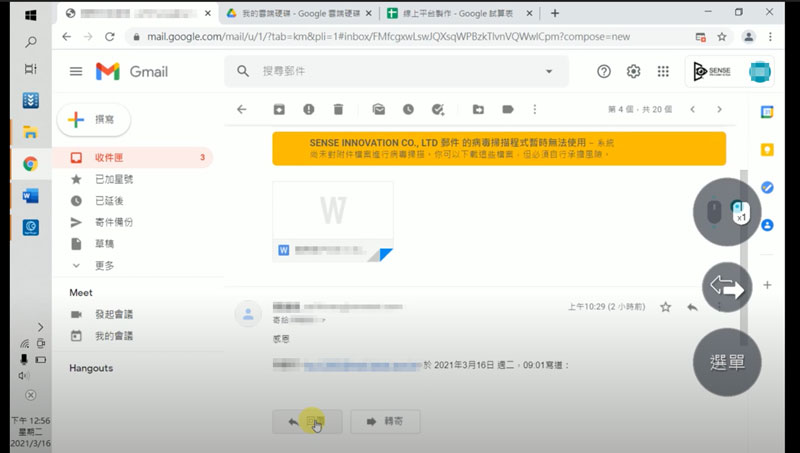Image resolution: width=800 pixels, height=453 pixels.
Task: Click the 轉寄 forward button
Action: (385, 421)
